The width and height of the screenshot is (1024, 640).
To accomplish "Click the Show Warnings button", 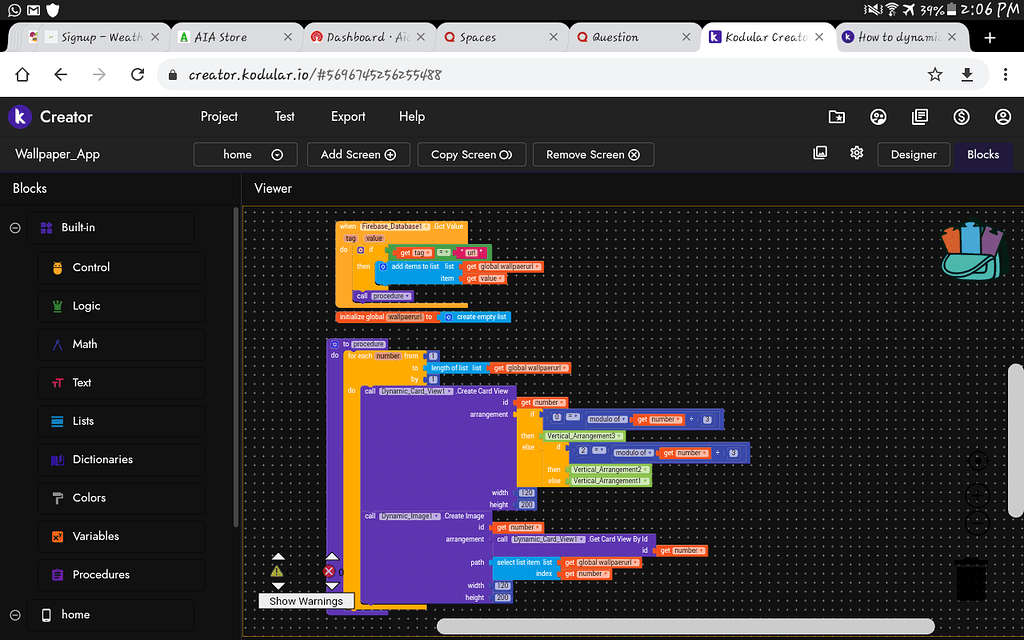I will [x=306, y=601].
